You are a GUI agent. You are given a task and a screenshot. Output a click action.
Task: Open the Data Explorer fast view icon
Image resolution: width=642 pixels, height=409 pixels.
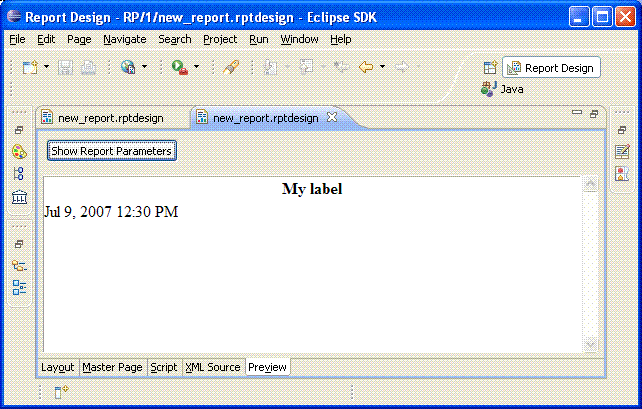[x=19, y=174]
